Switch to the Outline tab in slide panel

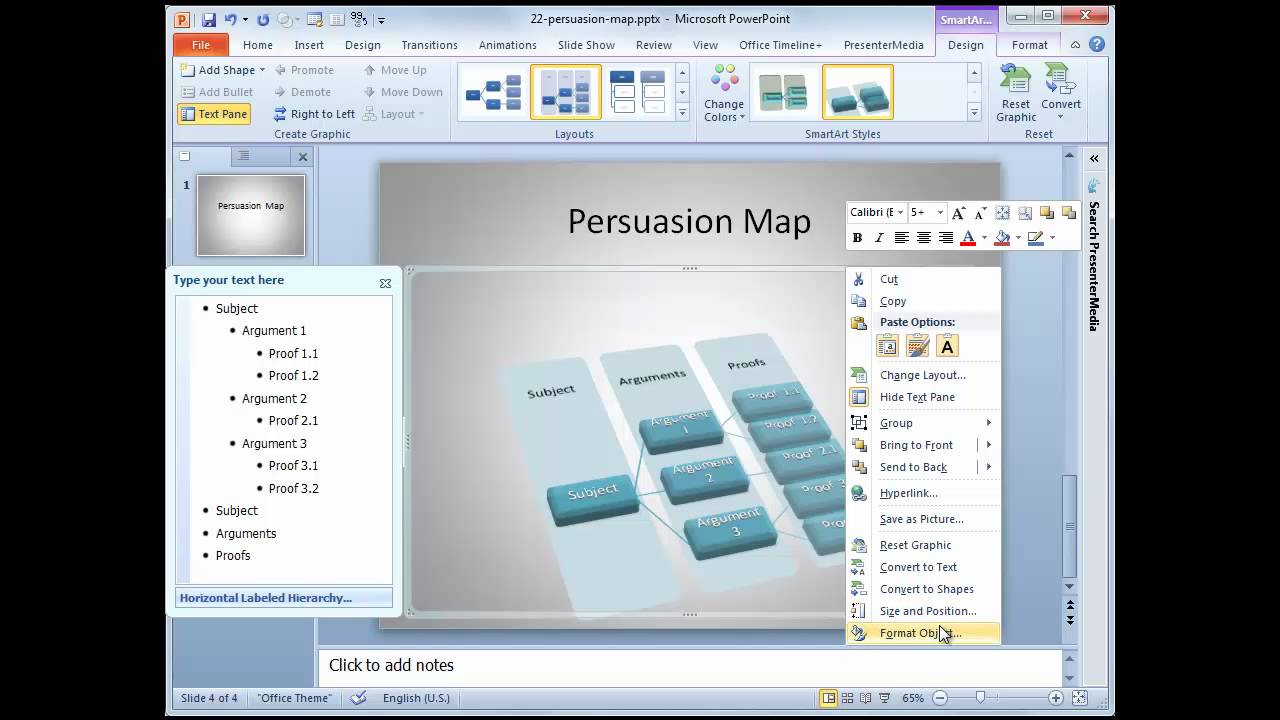point(244,156)
